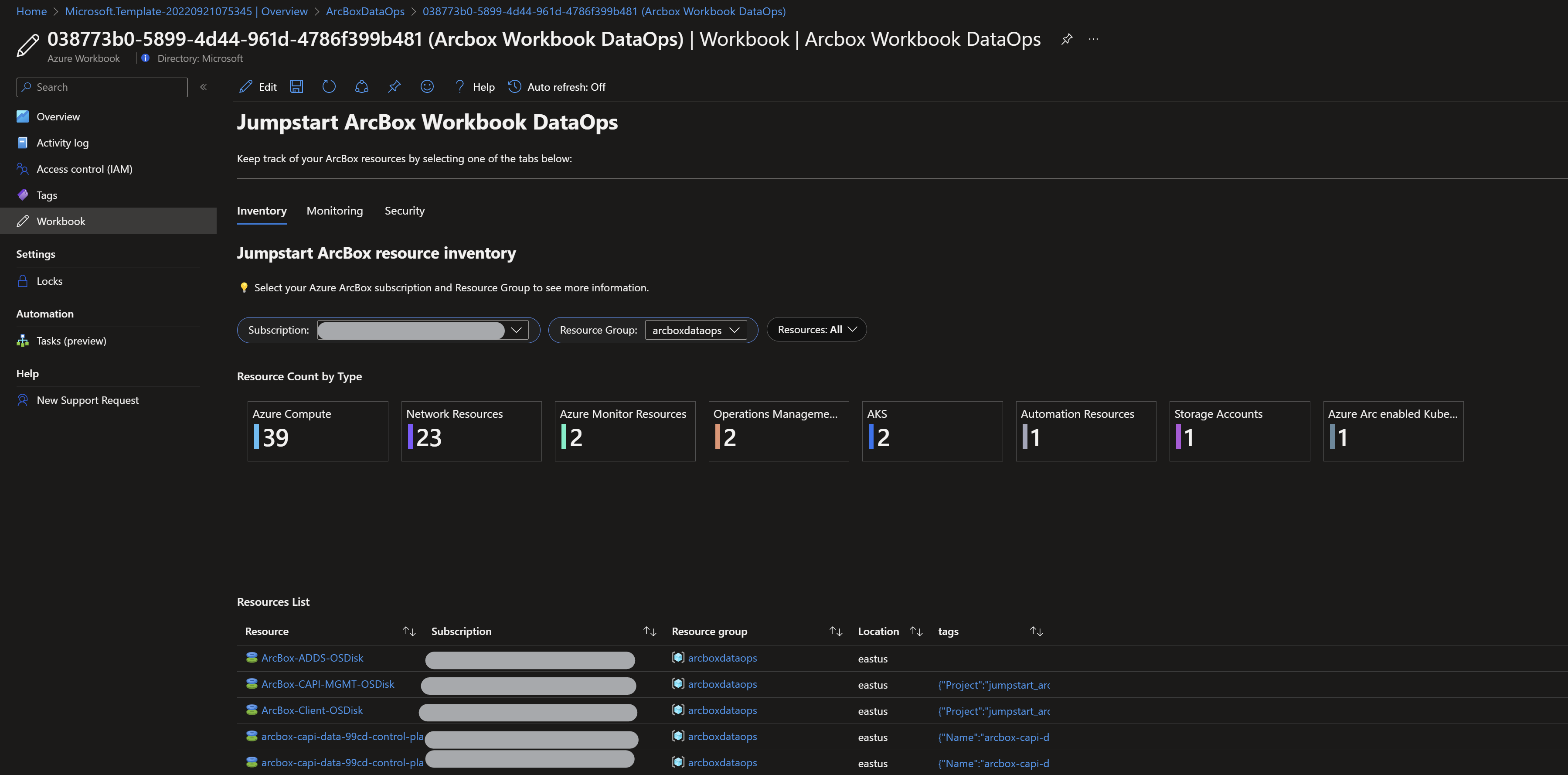Viewport: 1568px width, 775px height.
Task: Collapse the left sidebar menu
Action: [x=203, y=87]
